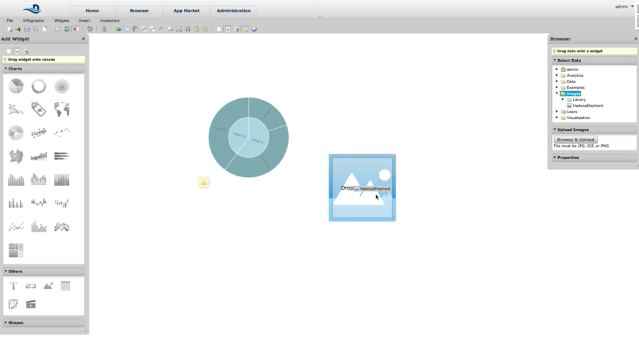Image resolution: width=639 pixels, height=361 pixels.
Task: Select the Examples folder in tree
Action: coord(573,88)
